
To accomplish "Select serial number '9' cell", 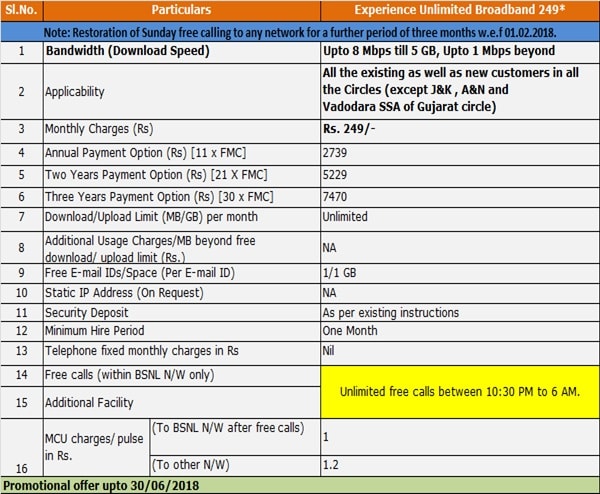I will (x=21, y=273).
